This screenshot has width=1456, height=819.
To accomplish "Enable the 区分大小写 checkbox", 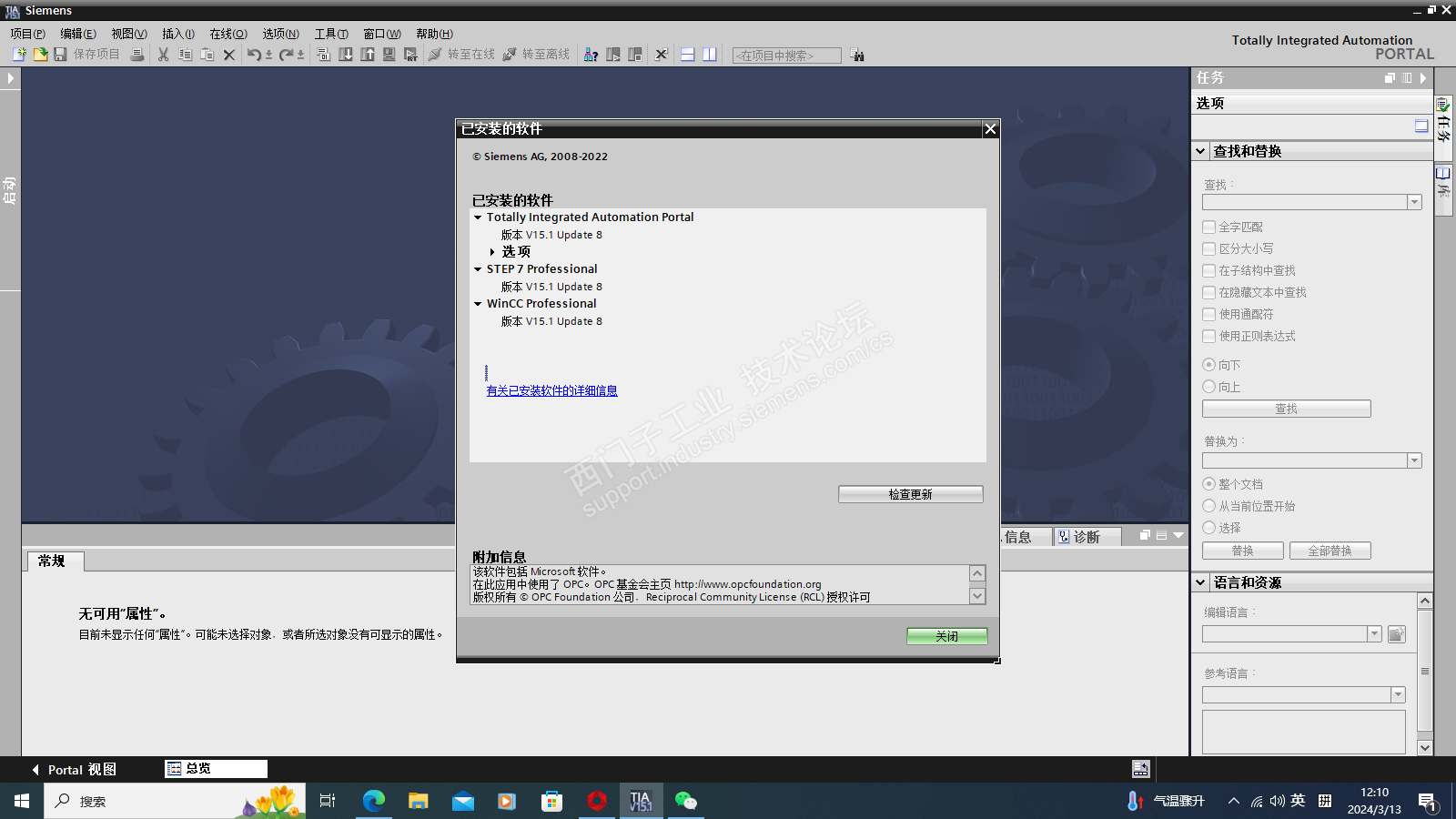I will pyautogui.click(x=1209, y=248).
